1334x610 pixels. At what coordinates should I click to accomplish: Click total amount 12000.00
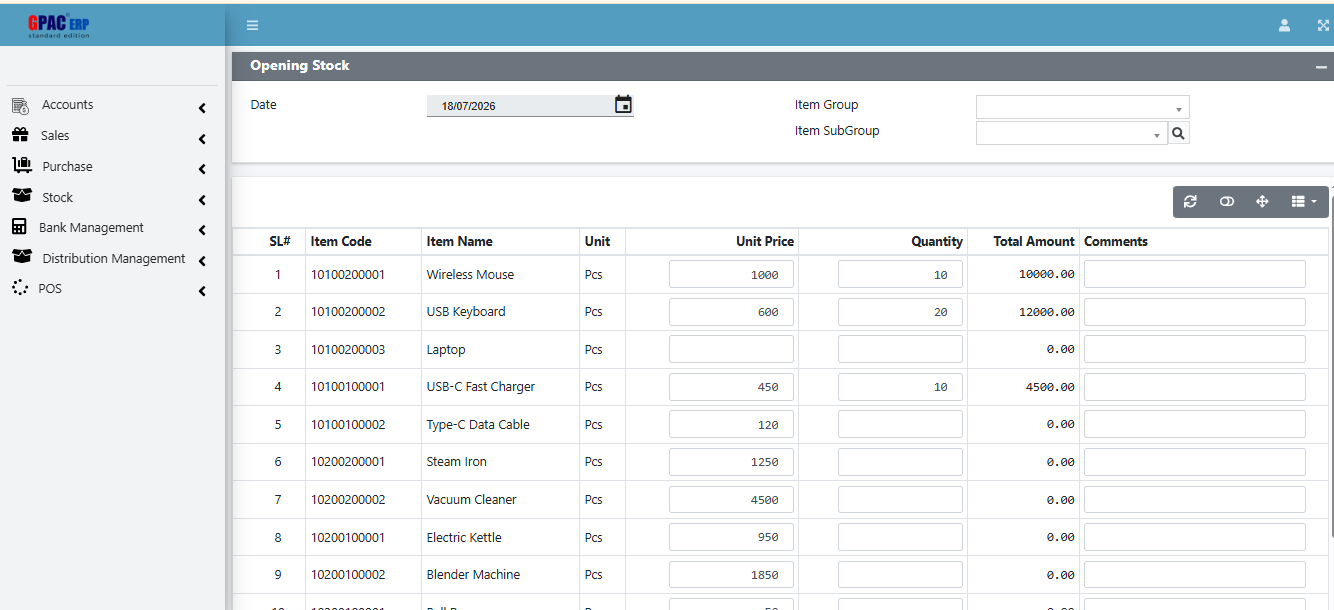1047,312
